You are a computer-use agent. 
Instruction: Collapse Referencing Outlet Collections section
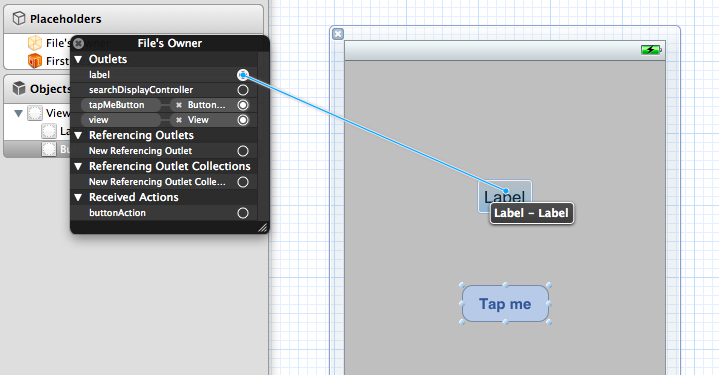pos(78,166)
